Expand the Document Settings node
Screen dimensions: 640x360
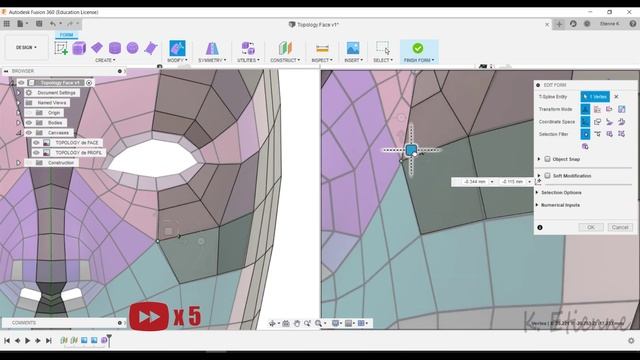18,93
